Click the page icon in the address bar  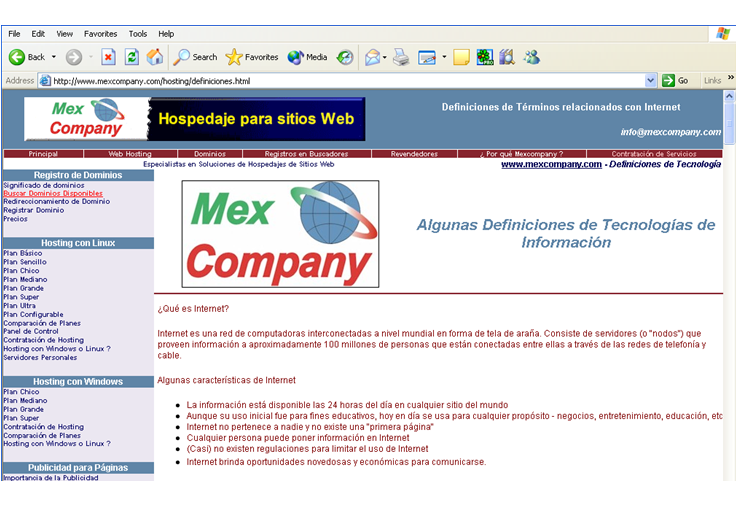(45, 81)
